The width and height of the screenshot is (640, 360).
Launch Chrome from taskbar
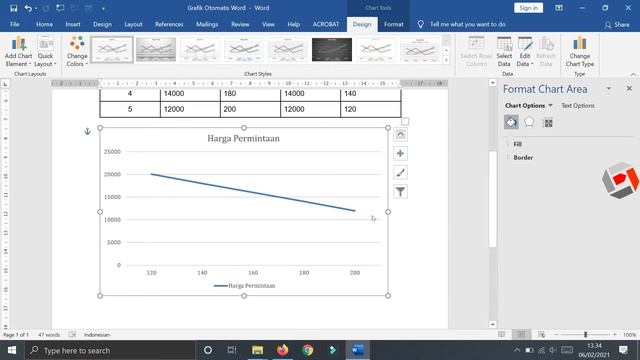point(308,350)
